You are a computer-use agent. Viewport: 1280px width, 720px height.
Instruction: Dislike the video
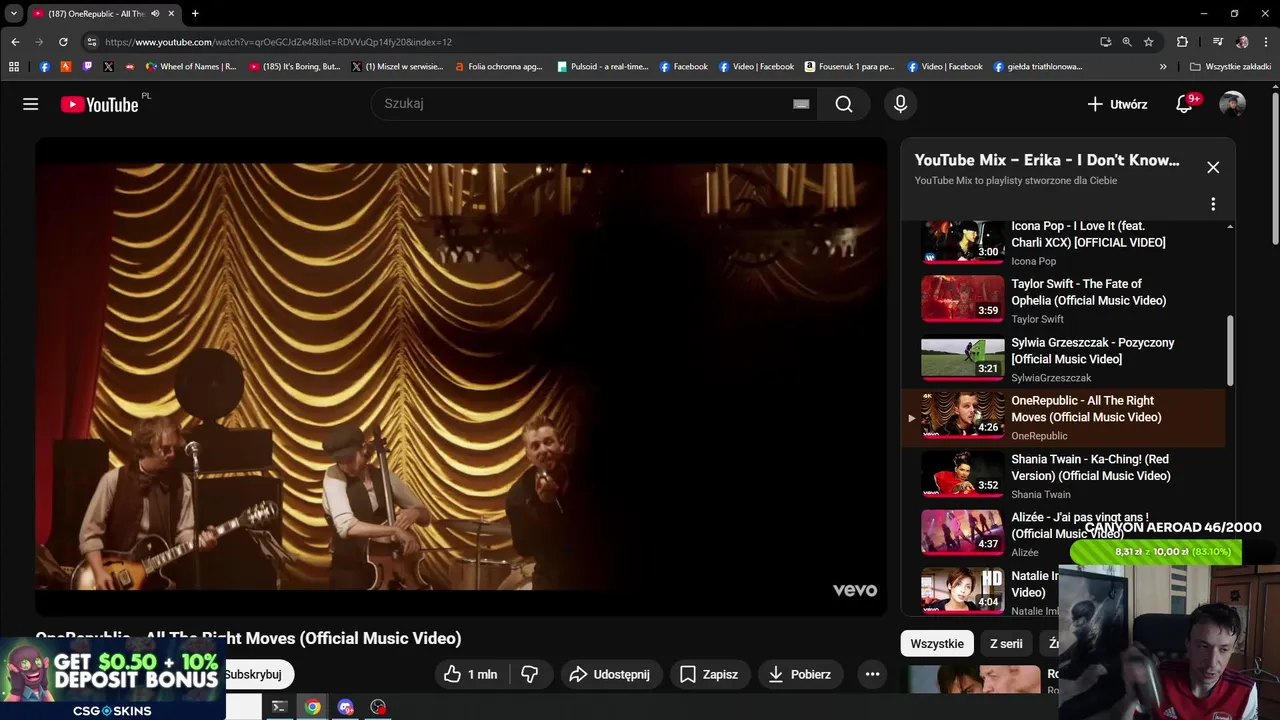point(530,674)
